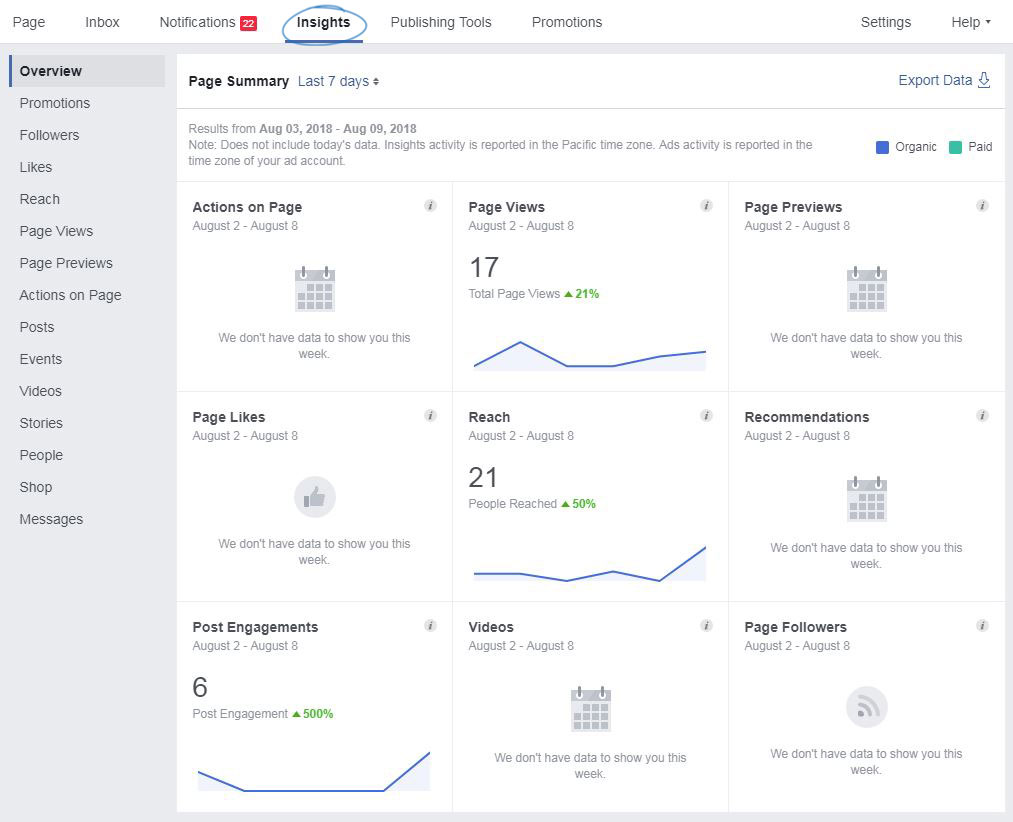The width and height of the screenshot is (1013, 822).
Task: Click the Reach line chart
Action: coord(589,564)
